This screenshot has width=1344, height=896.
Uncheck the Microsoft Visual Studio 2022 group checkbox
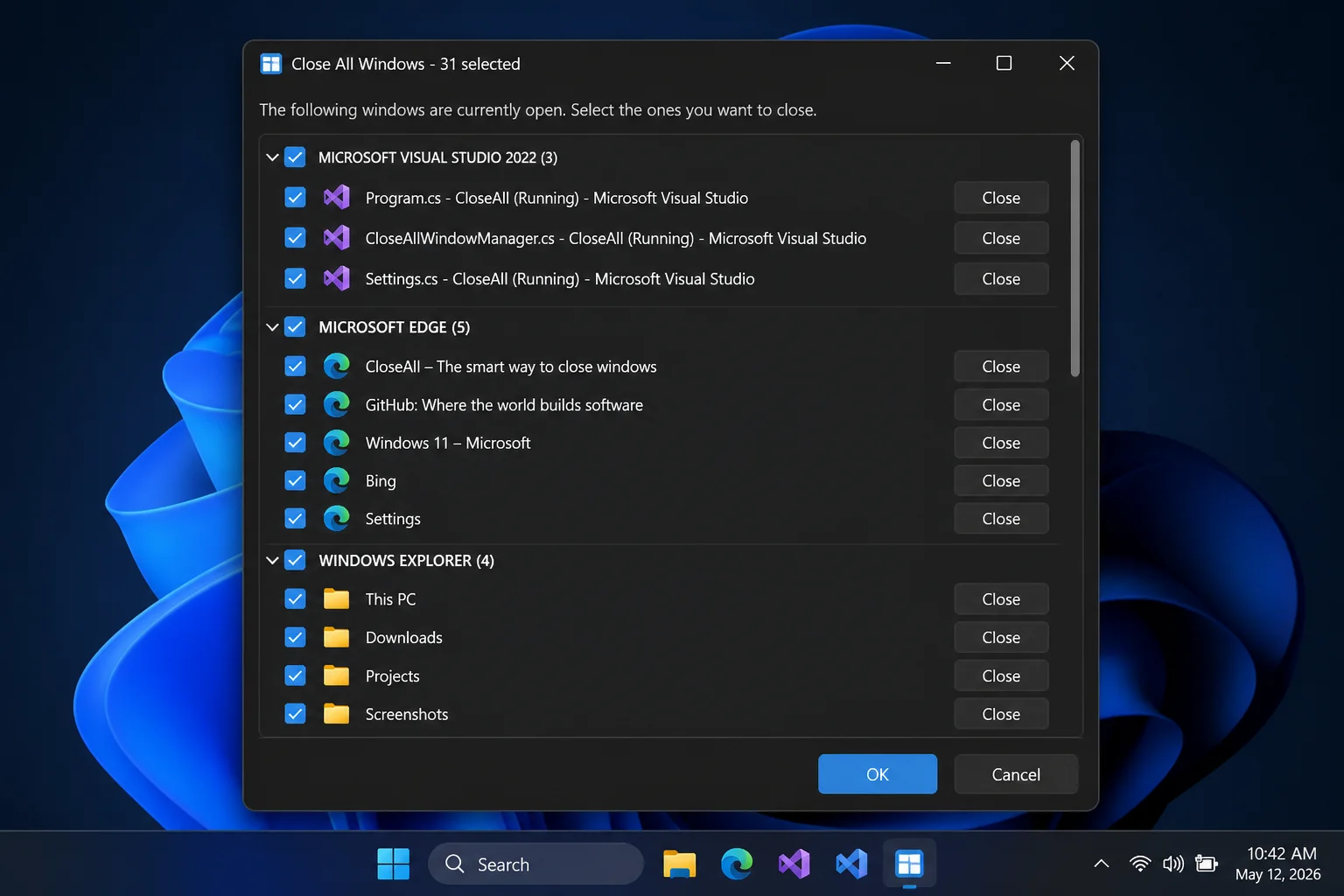296,157
